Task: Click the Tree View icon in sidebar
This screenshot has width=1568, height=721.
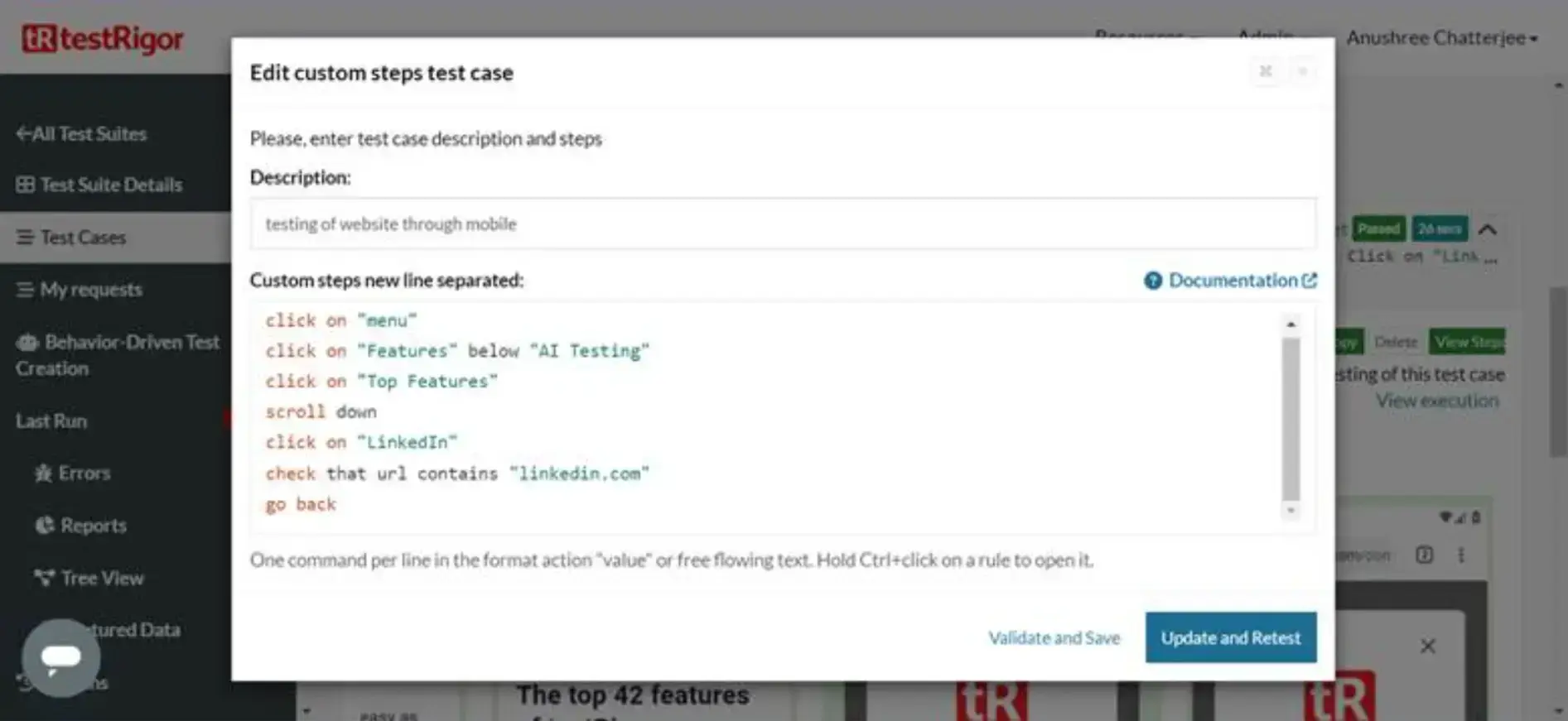Action: click(x=44, y=578)
